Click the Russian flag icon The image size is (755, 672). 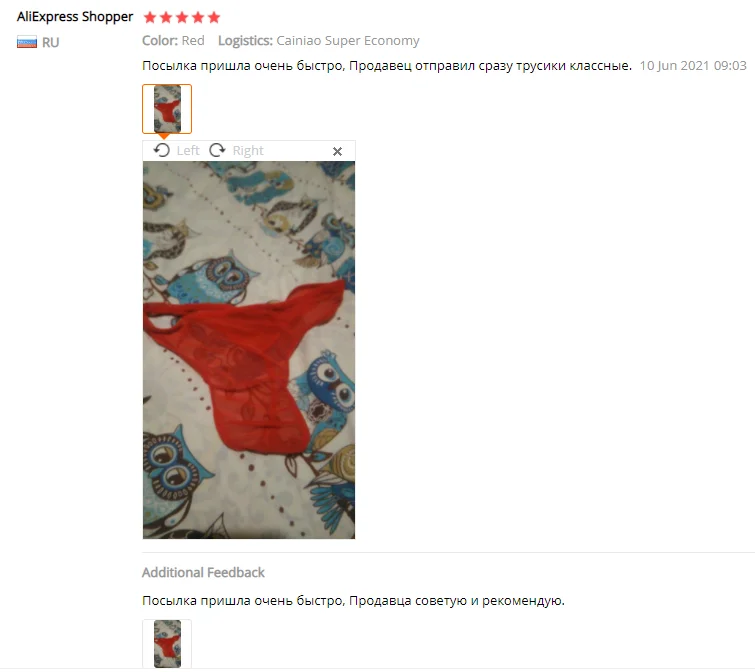click(x=27, y=42)
